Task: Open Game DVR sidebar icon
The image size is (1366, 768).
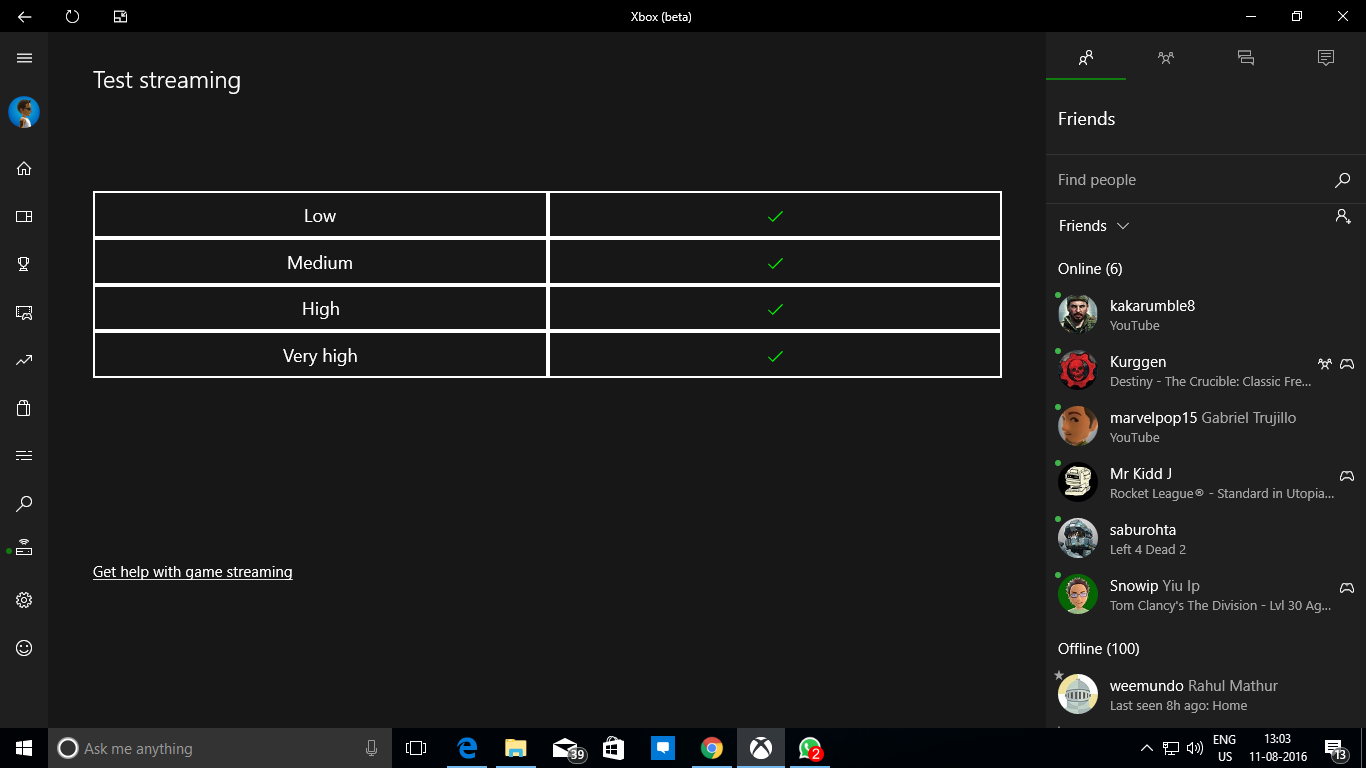Action: coord(24,312)
